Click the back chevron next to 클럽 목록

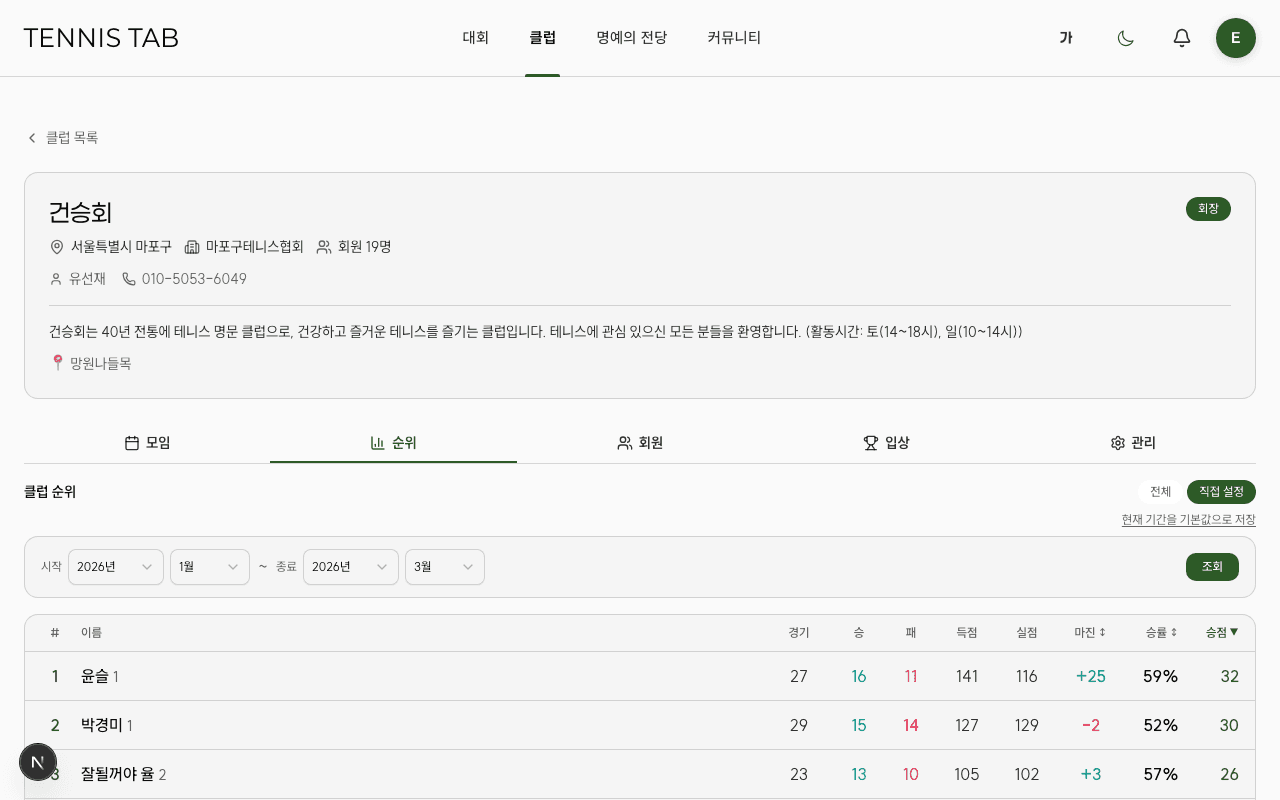32,137
